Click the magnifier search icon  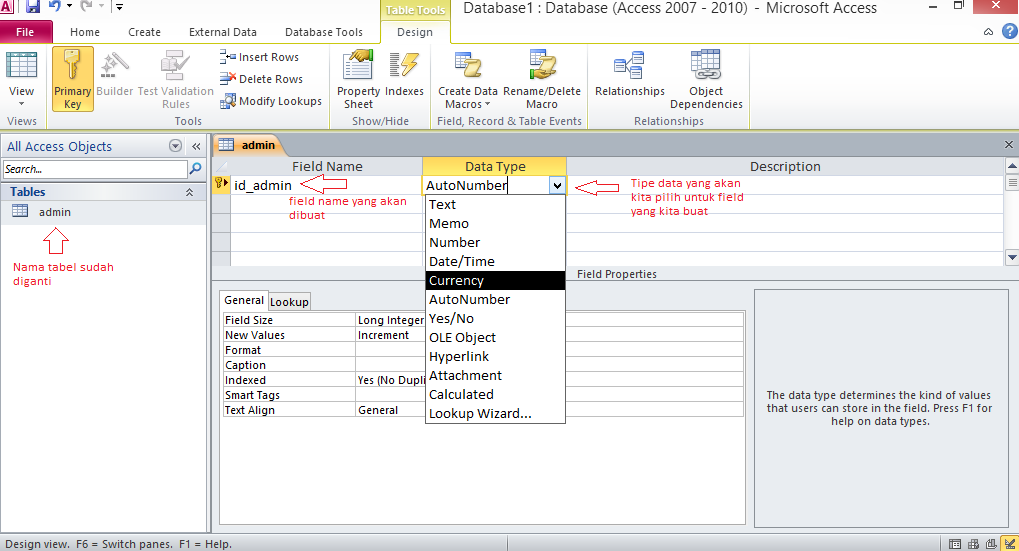tap(195, 169)
